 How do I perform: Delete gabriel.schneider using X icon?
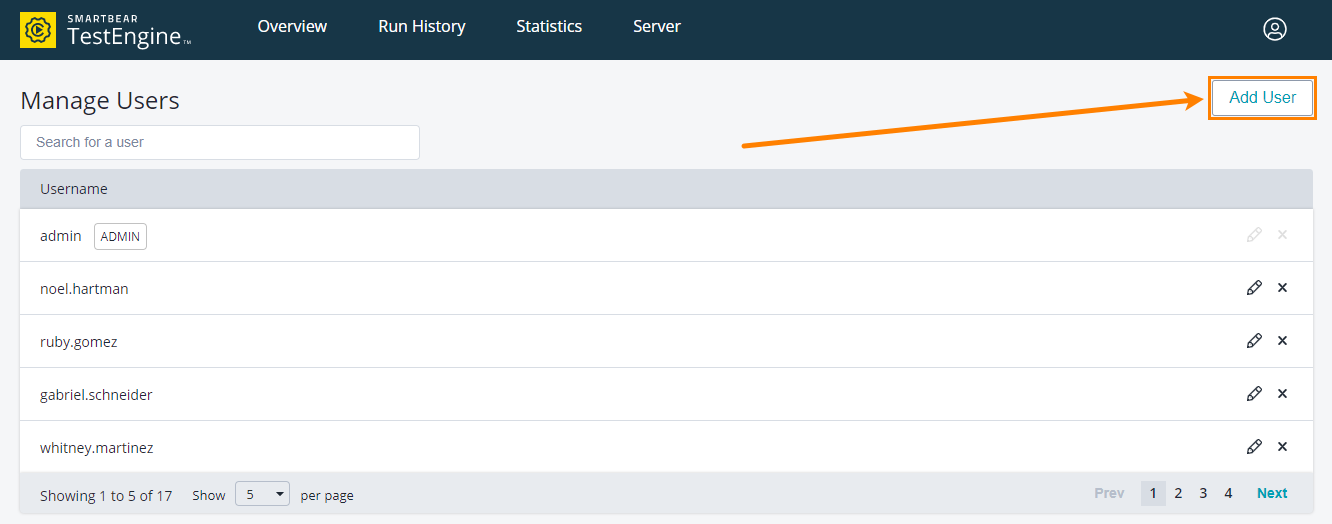1282,394
